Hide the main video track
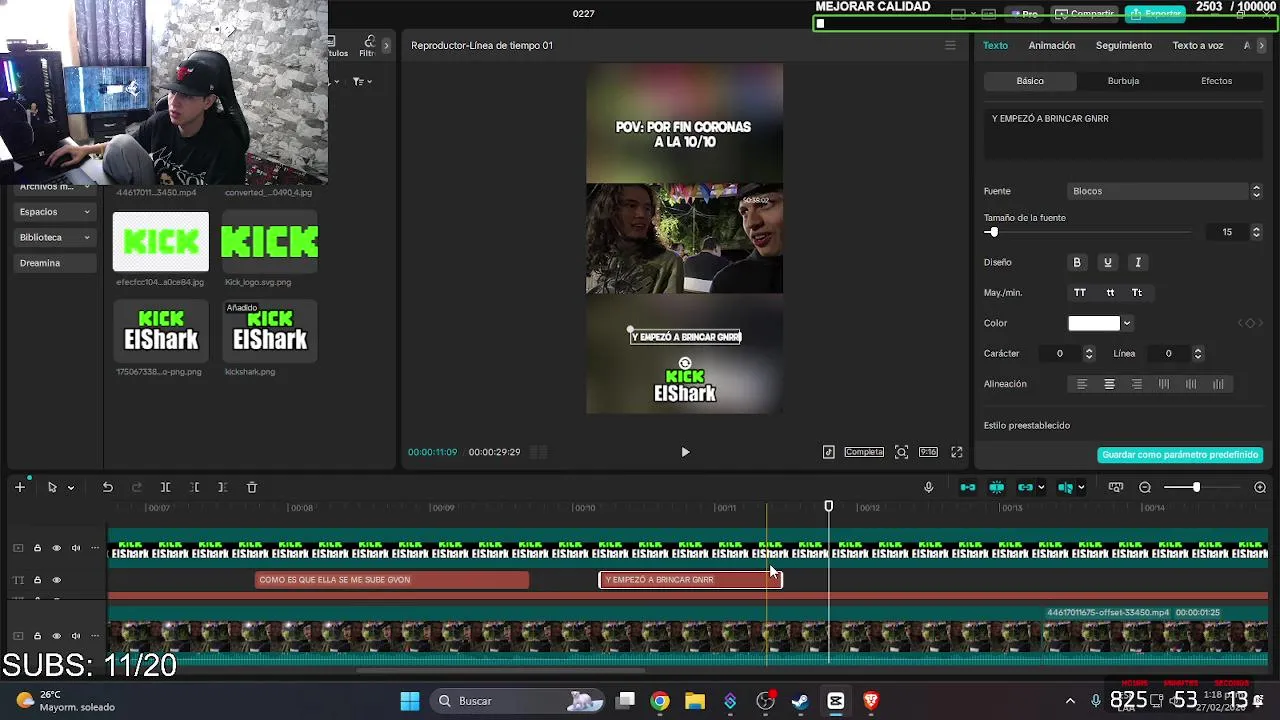Screen dimensions: 1280x720 [56, 636]
